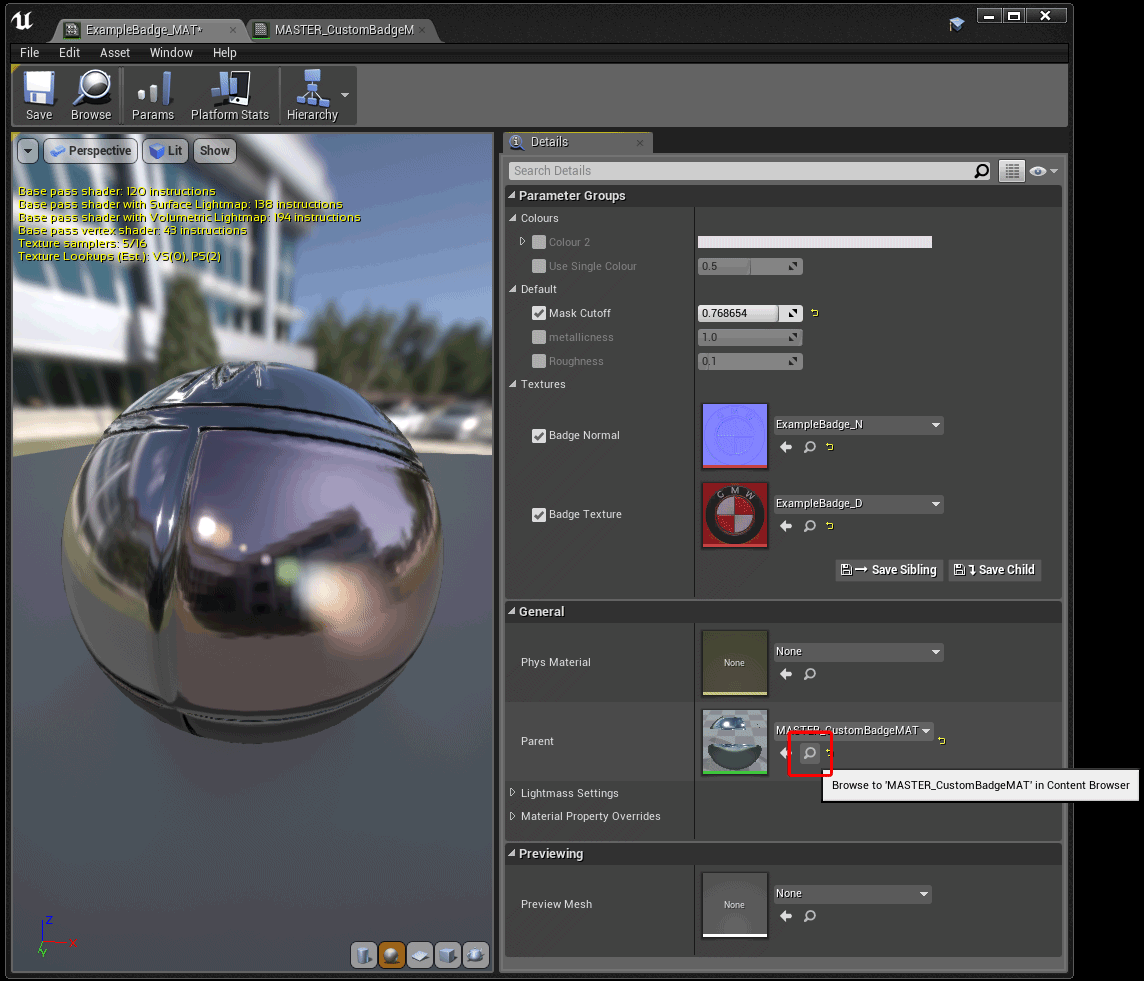Open the Window menu
Image resolution: width=1144 pixels, height=981 pixels.
(x=170, y=52)
